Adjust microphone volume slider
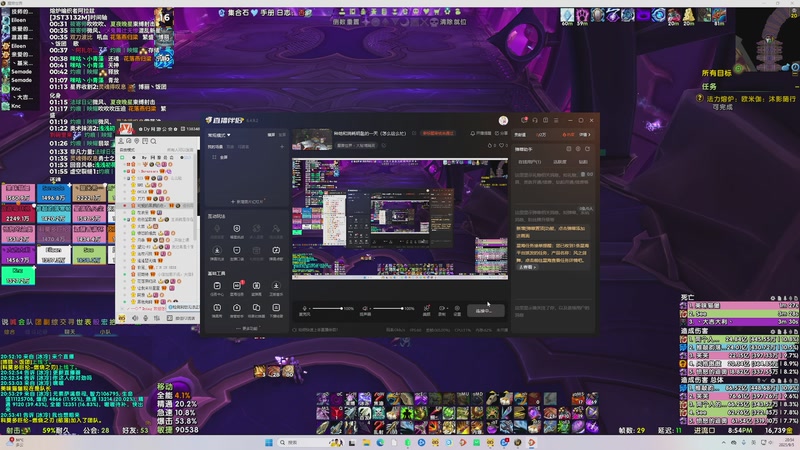This screenshot has width=800, height=450. point(327,308)
